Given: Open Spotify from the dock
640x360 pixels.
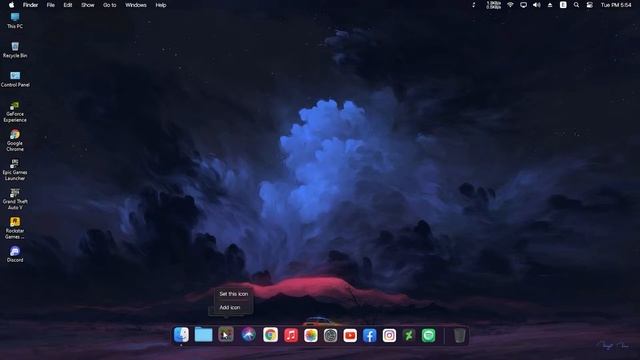Looking at the screenshot, I should click(x=428, y=336).
